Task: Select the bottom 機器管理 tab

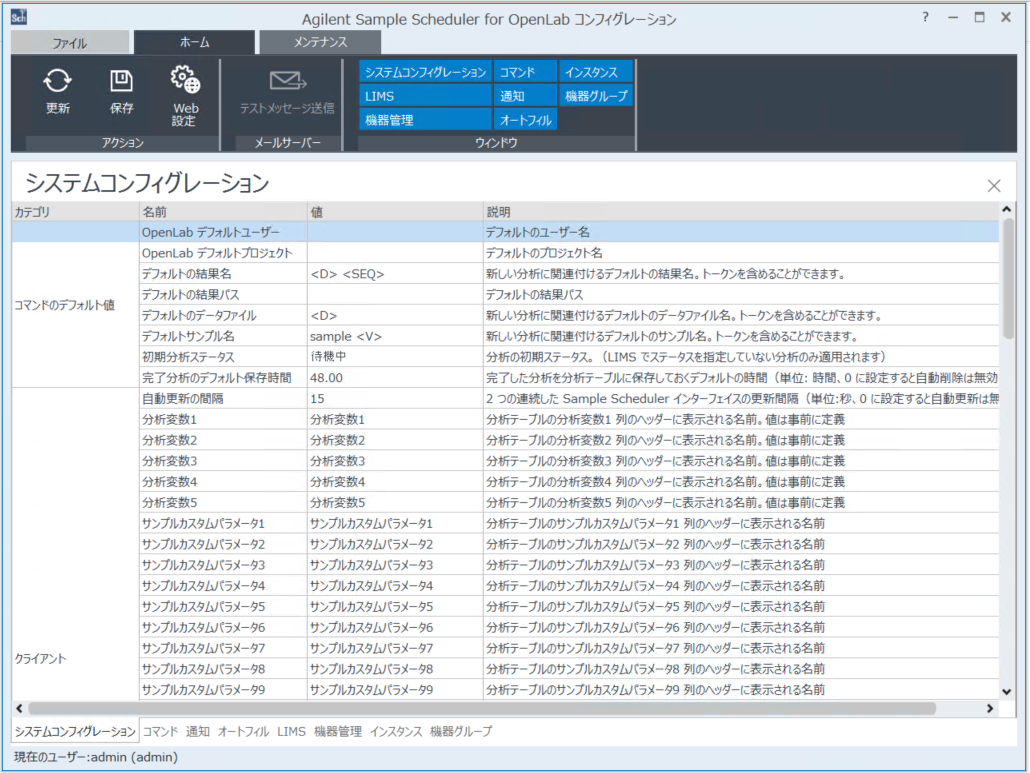Action: [x=338, y=731]
